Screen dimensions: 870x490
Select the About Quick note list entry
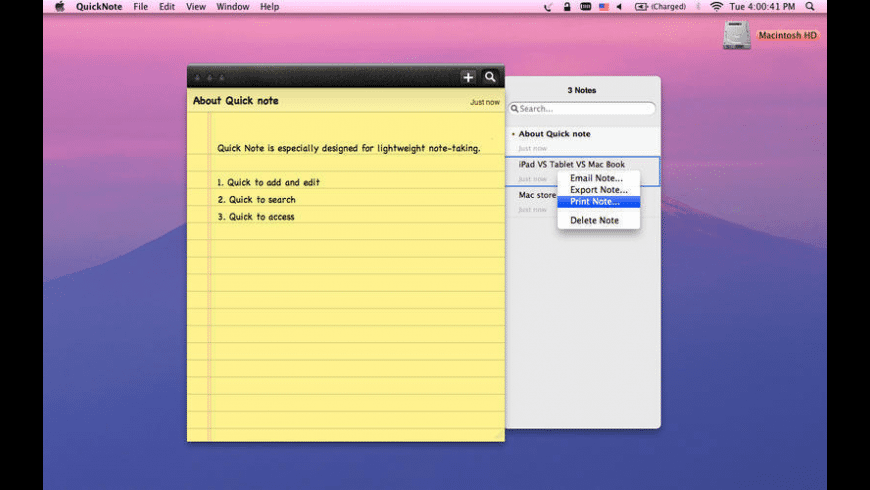pos(583,140)
